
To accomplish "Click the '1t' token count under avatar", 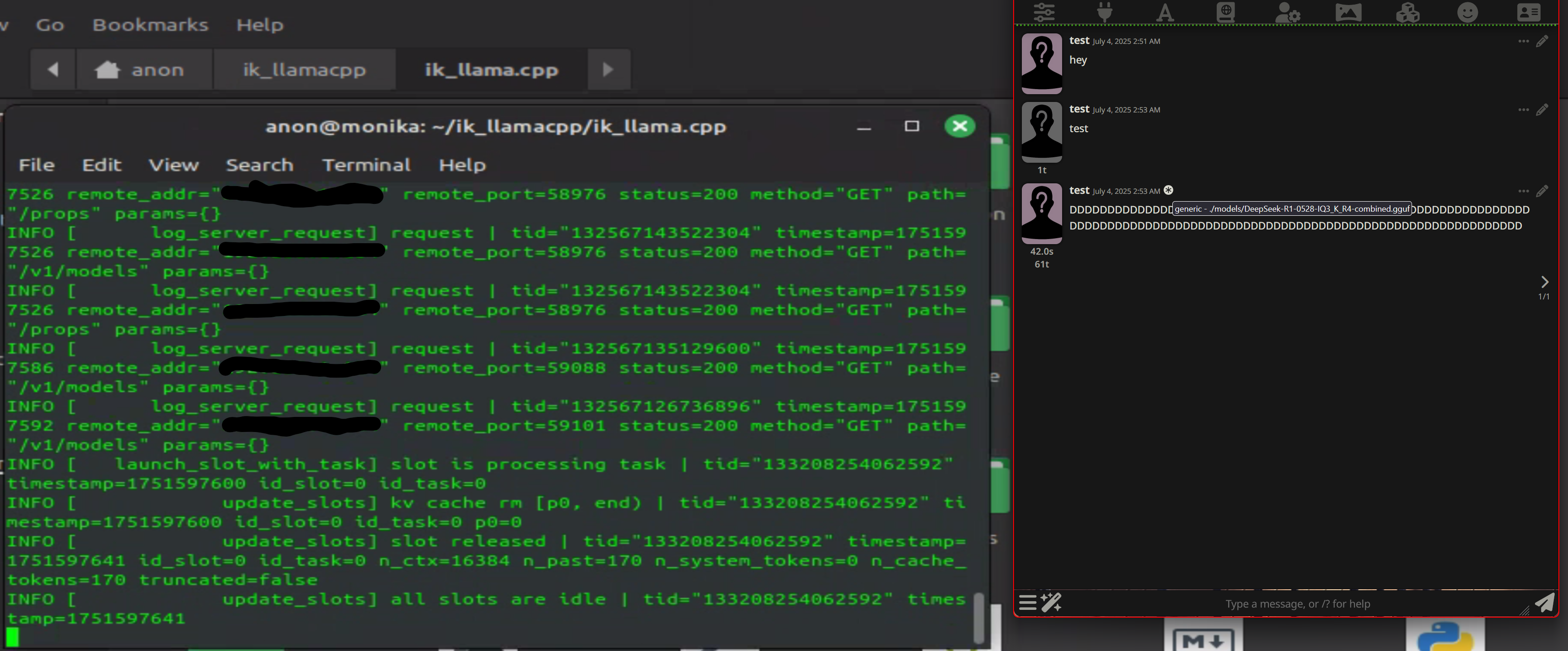I will 1042,171.
